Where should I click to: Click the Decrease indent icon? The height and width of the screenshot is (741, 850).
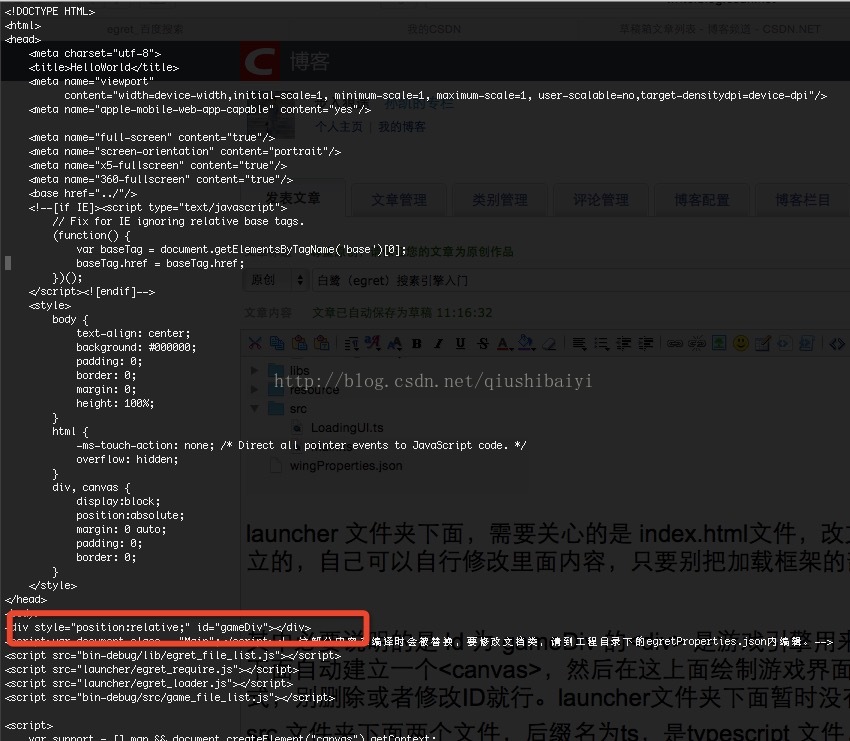(x=623, y=343)
